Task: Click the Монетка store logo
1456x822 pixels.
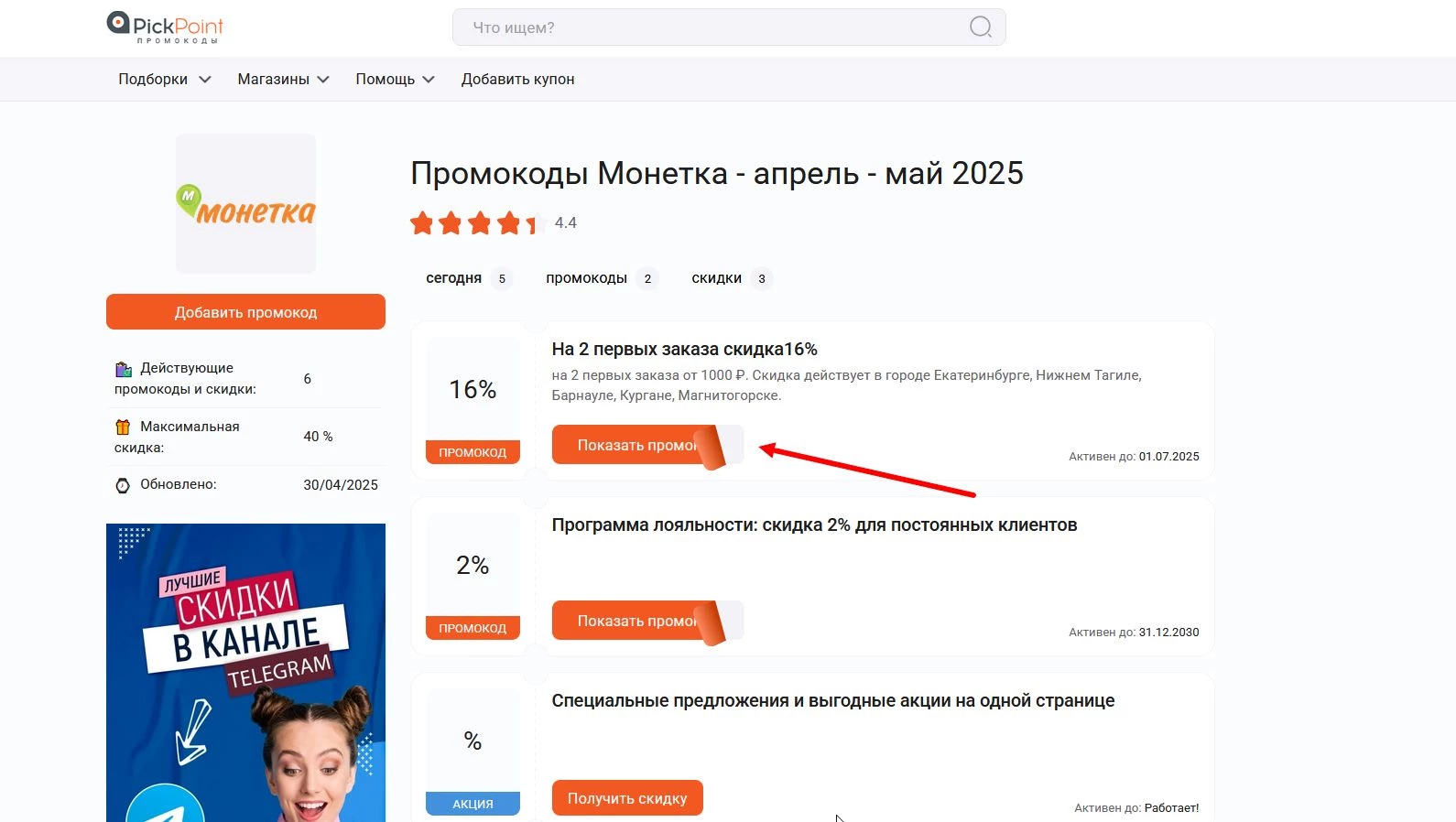Action: tap(245, 204)
